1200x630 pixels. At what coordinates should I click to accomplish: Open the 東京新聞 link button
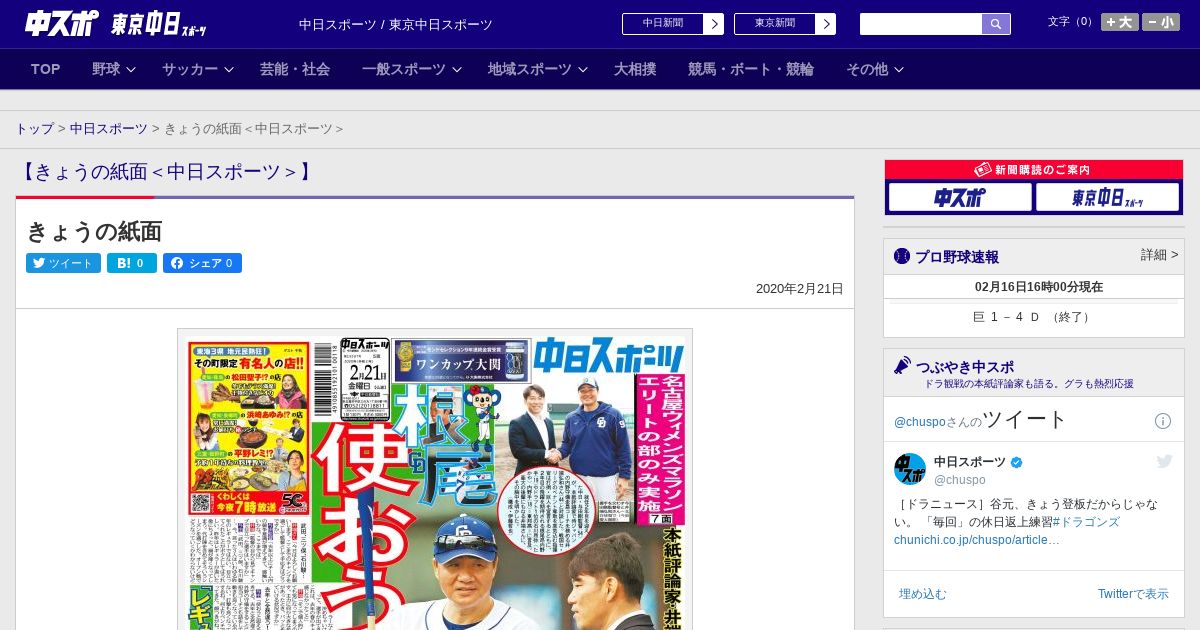[x=774, y=24]
